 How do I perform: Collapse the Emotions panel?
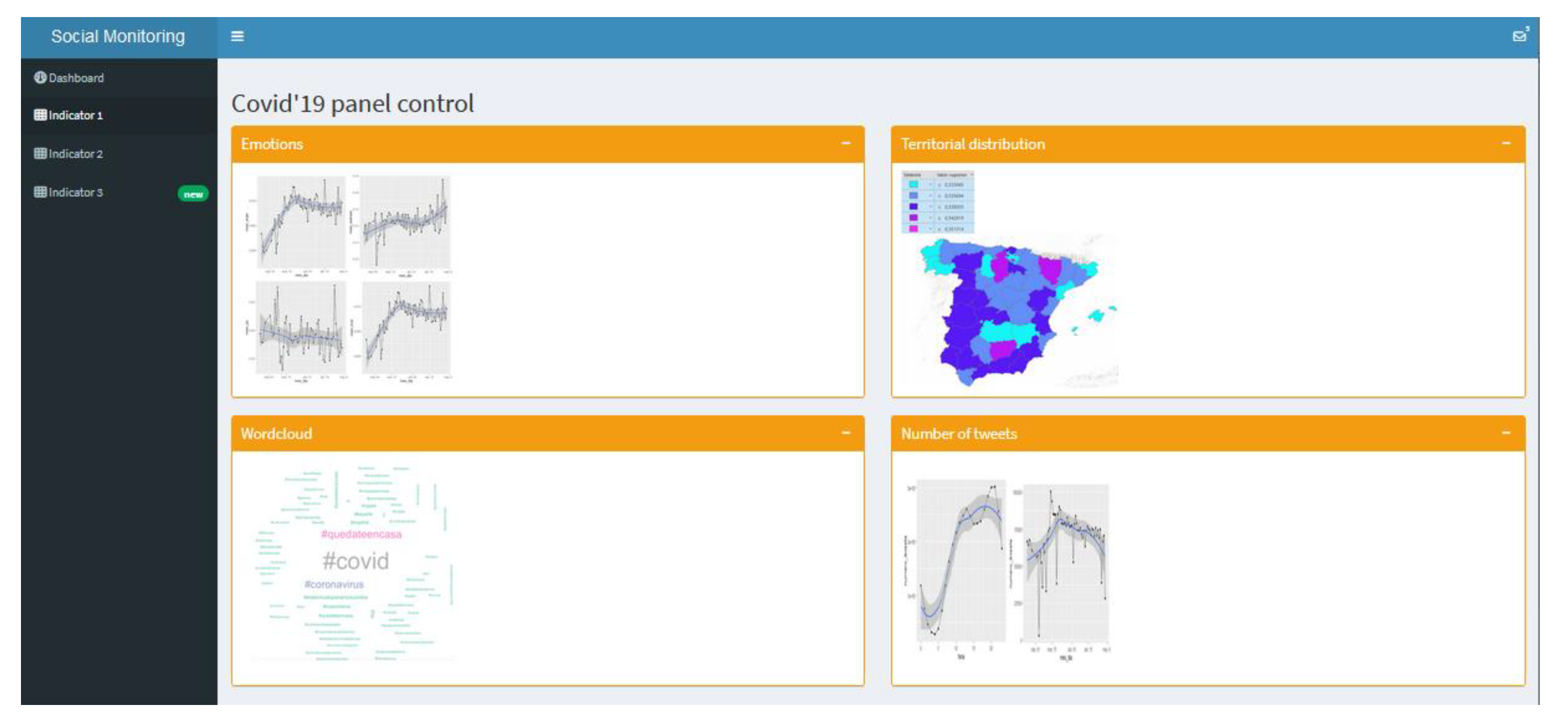coord(845,144)
